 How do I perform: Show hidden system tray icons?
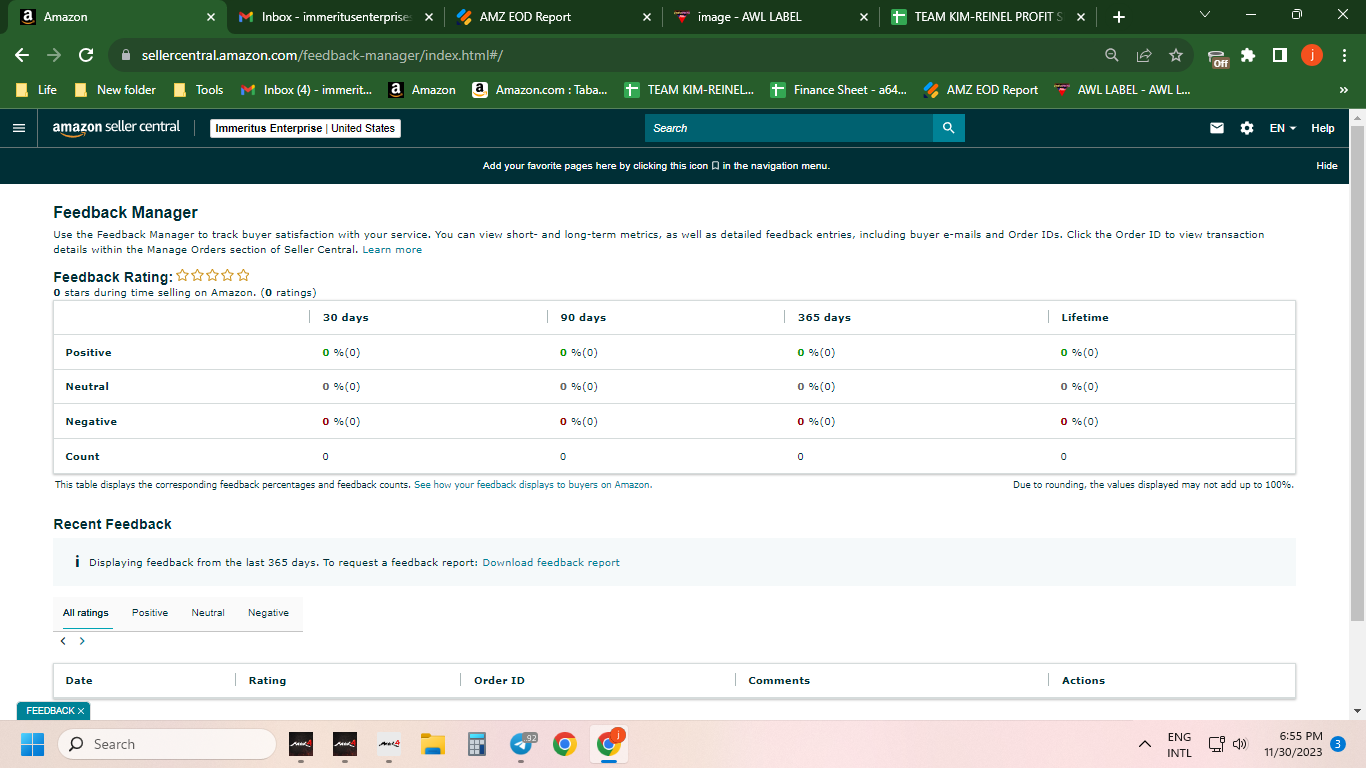coord(1144,744)
